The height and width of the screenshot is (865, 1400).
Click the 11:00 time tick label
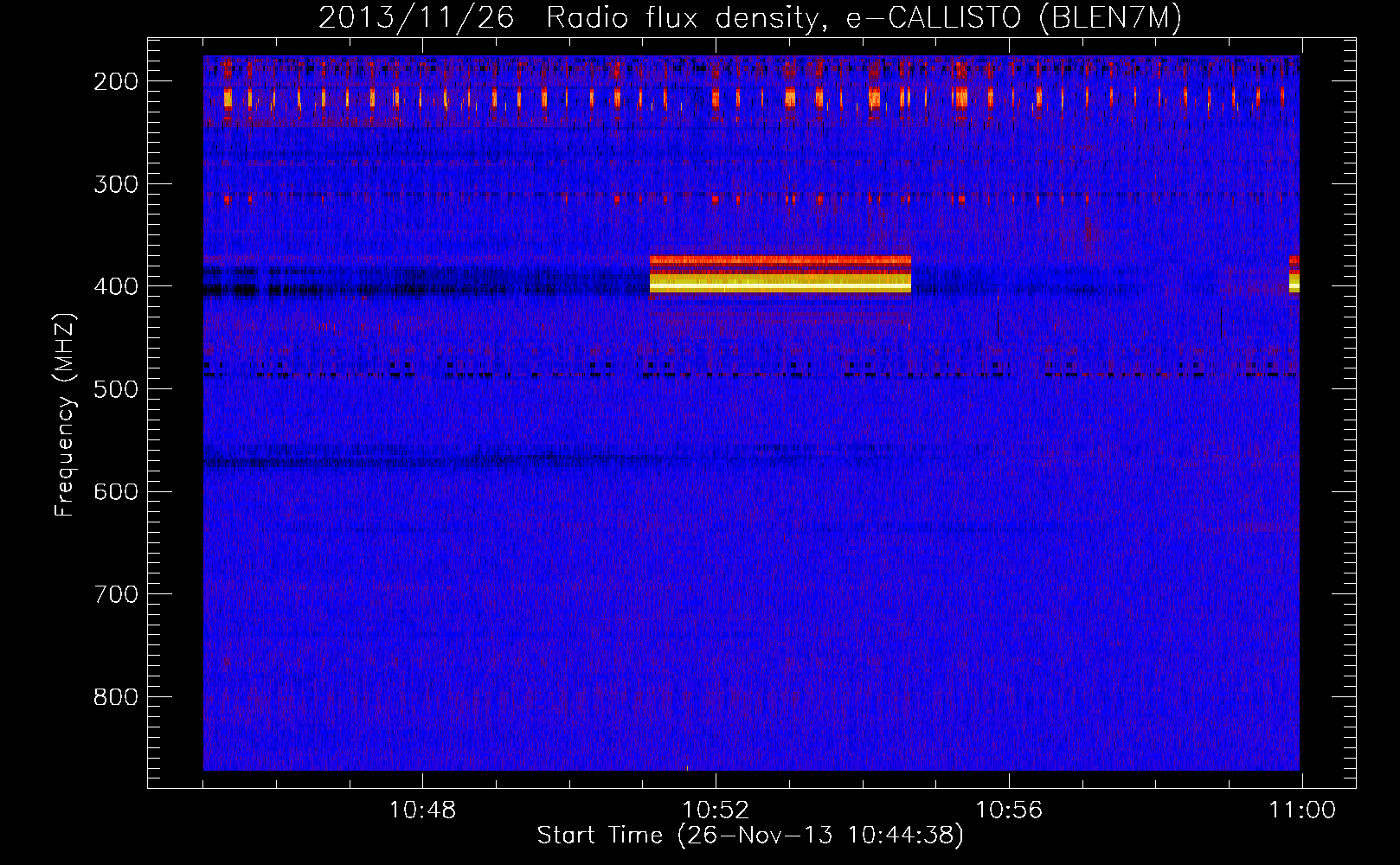1302,811
